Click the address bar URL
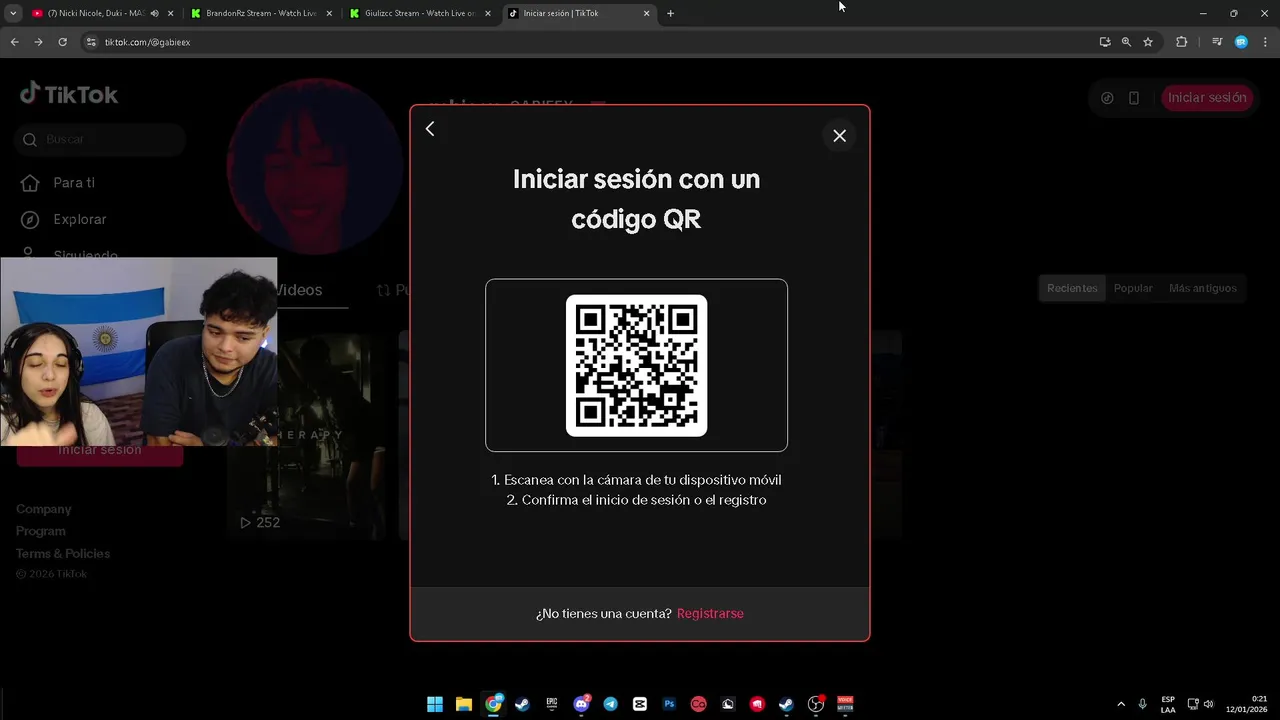1280x720 pixels. tap(147, 42)
